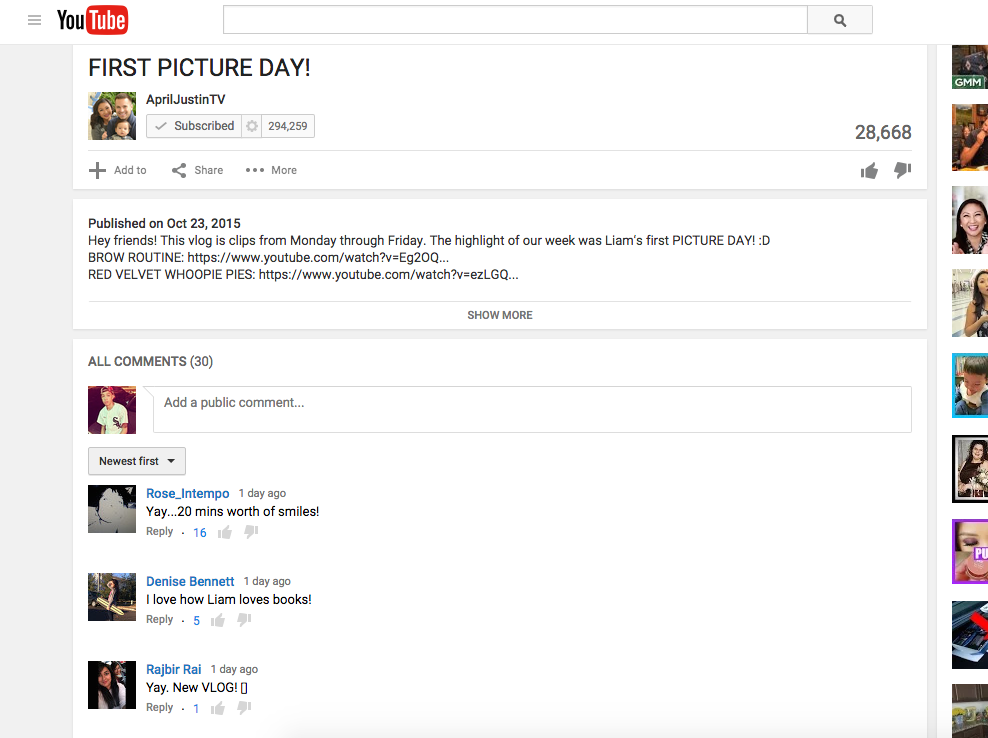
Task: Open the GMM suggested video thumbnail
Action: (x=970, y=67)
